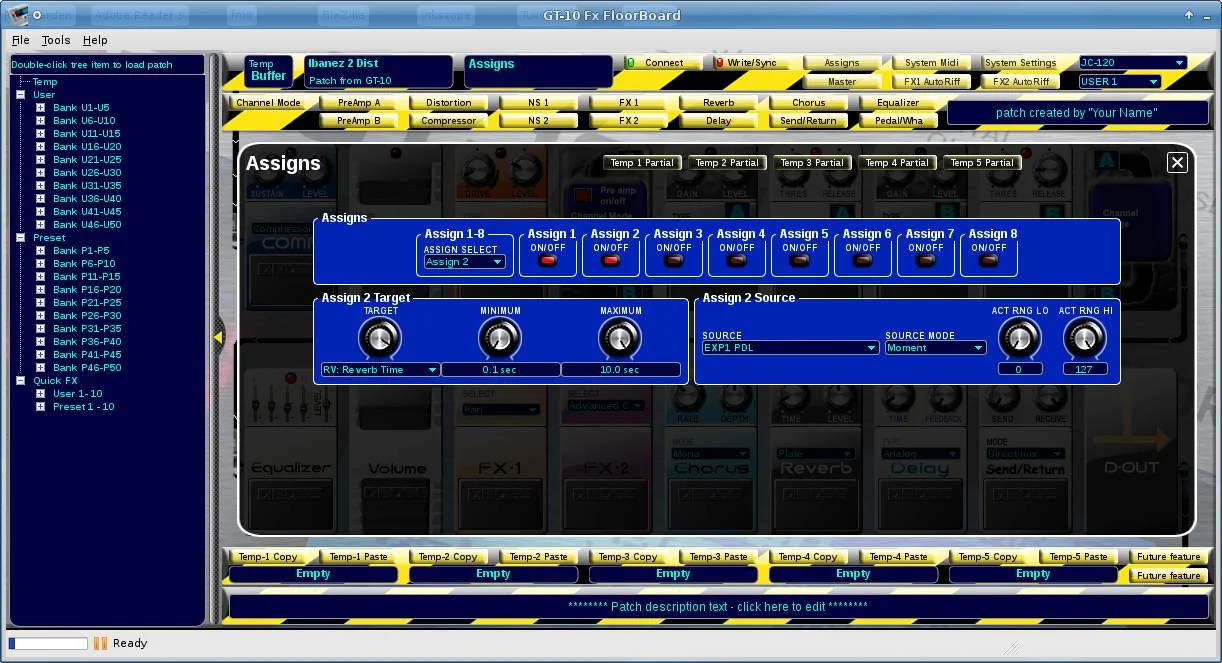The height and width of the screenshot is (663, 1222).
Task: Open the Tools menu
Action: pyautogui.click(x=56, y=40)
